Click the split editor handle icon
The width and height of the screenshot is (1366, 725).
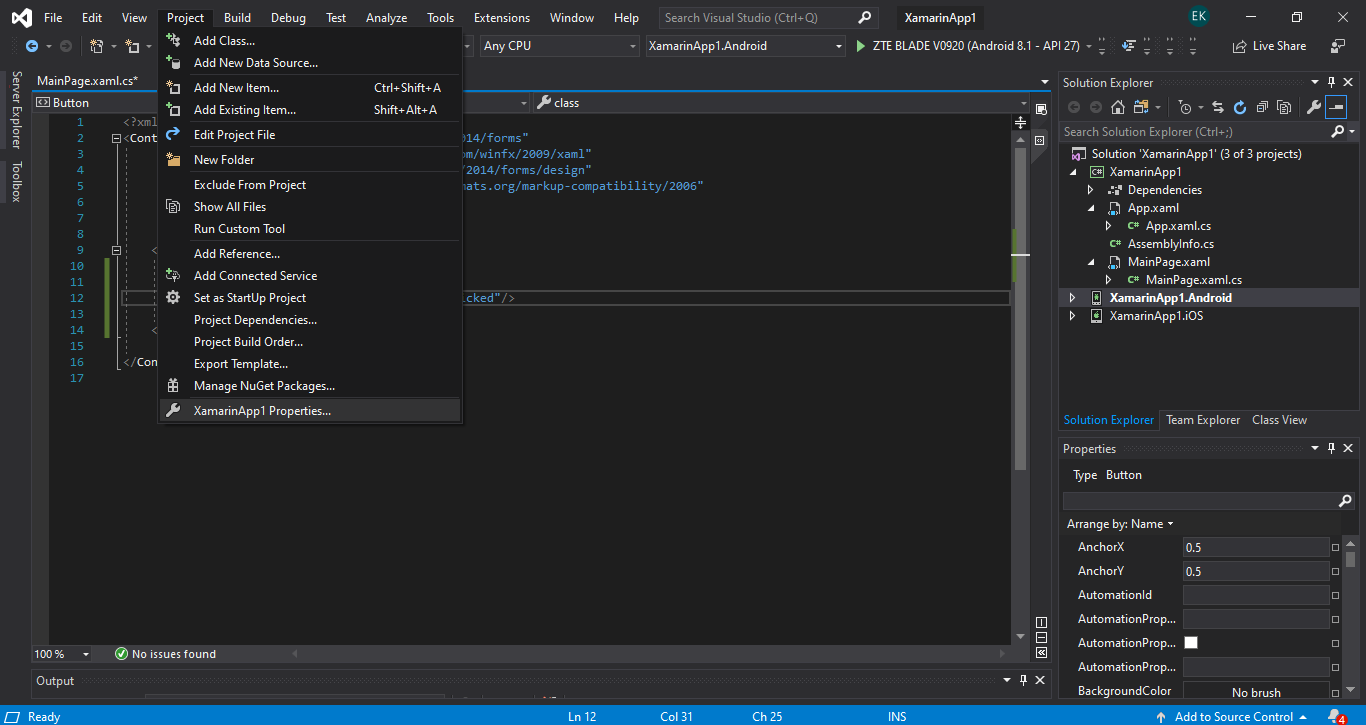1021,122
